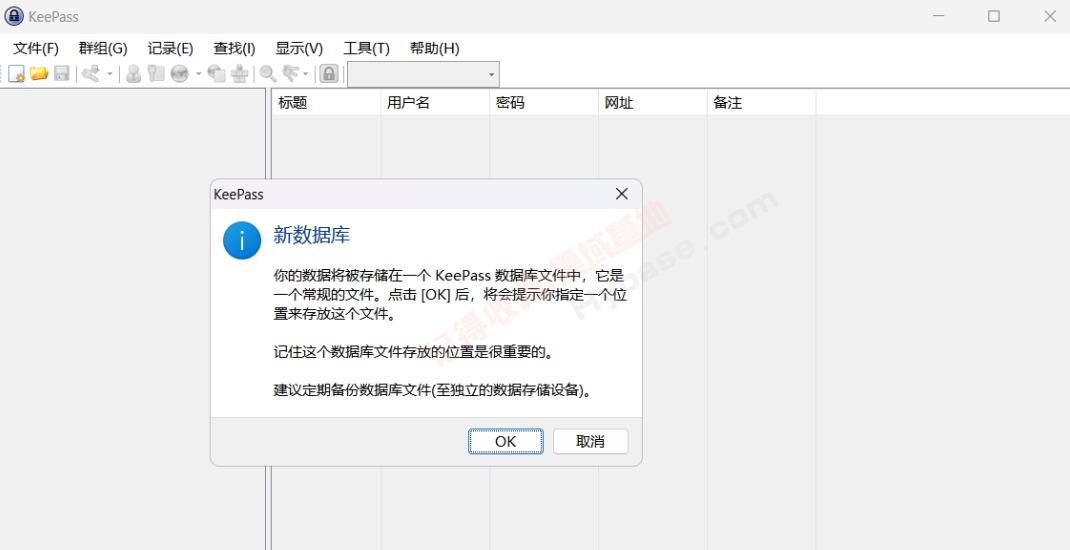The height and width of the screenshot is (550, 1070).
Task: Click the Lock workspace padlock icon
Action: click(329, 74)
